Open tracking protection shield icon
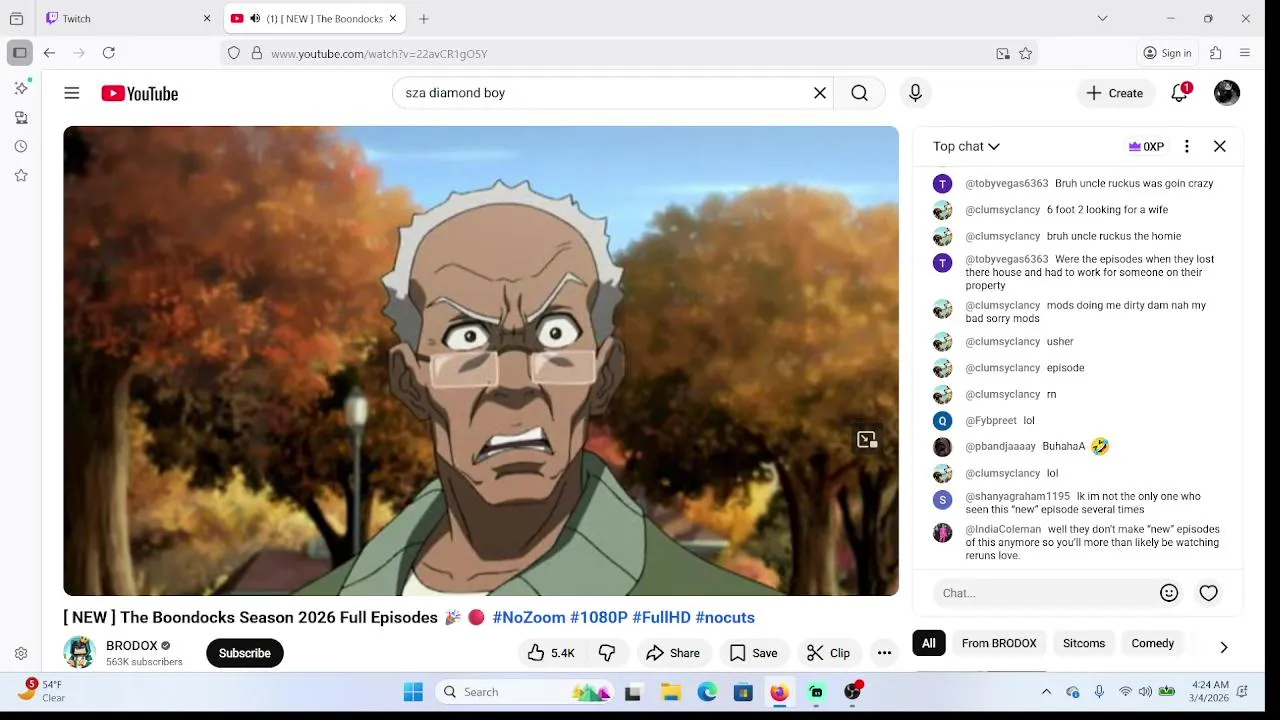 point(234,54)
